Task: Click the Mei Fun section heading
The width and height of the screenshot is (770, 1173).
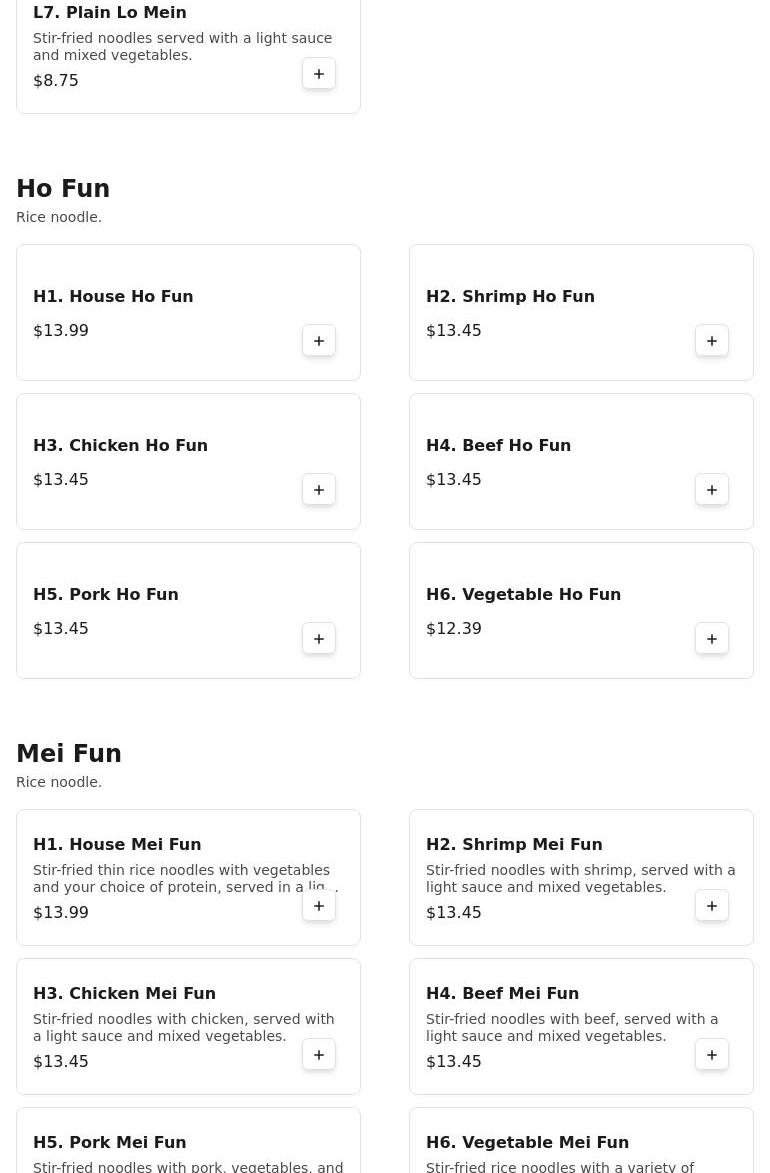Action: 69,754
